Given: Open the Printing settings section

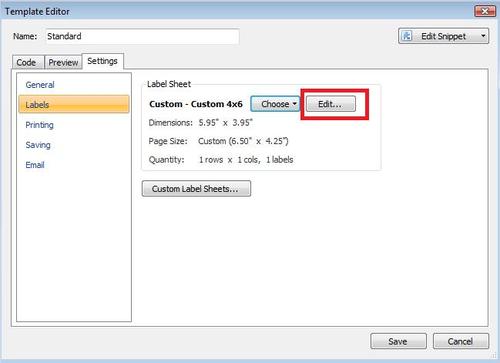Looking at the screenshot, I should click(x=40, y=125).
